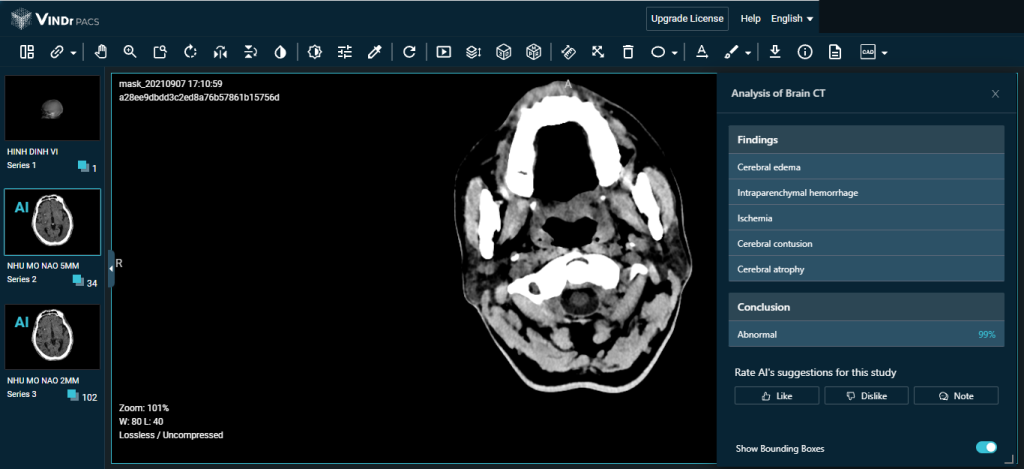Open the Help menu
The width and height of the screenshot is (1024, 469).
(x=750, y=19)
